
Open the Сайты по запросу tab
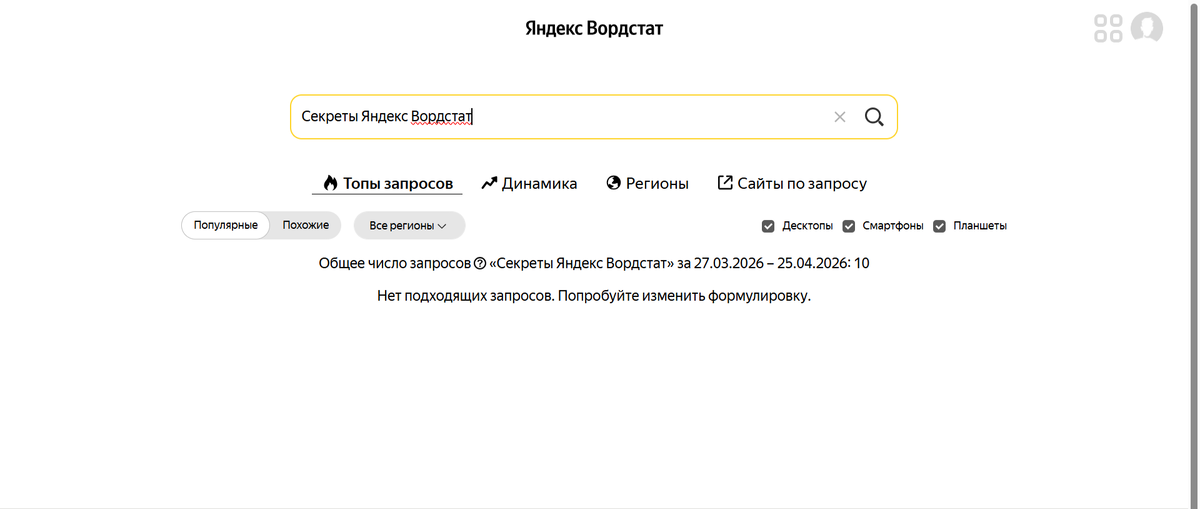[x=792, y=183]
